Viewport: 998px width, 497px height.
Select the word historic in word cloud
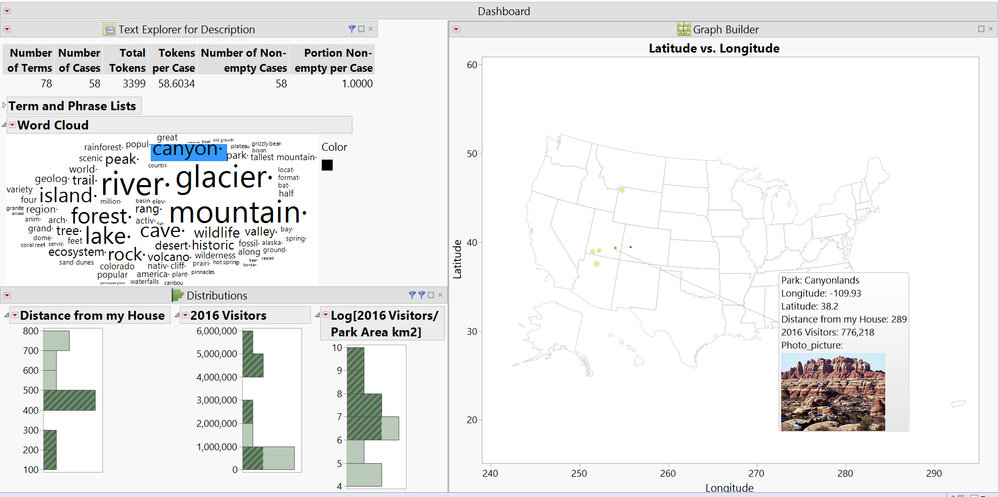(214, 246)
